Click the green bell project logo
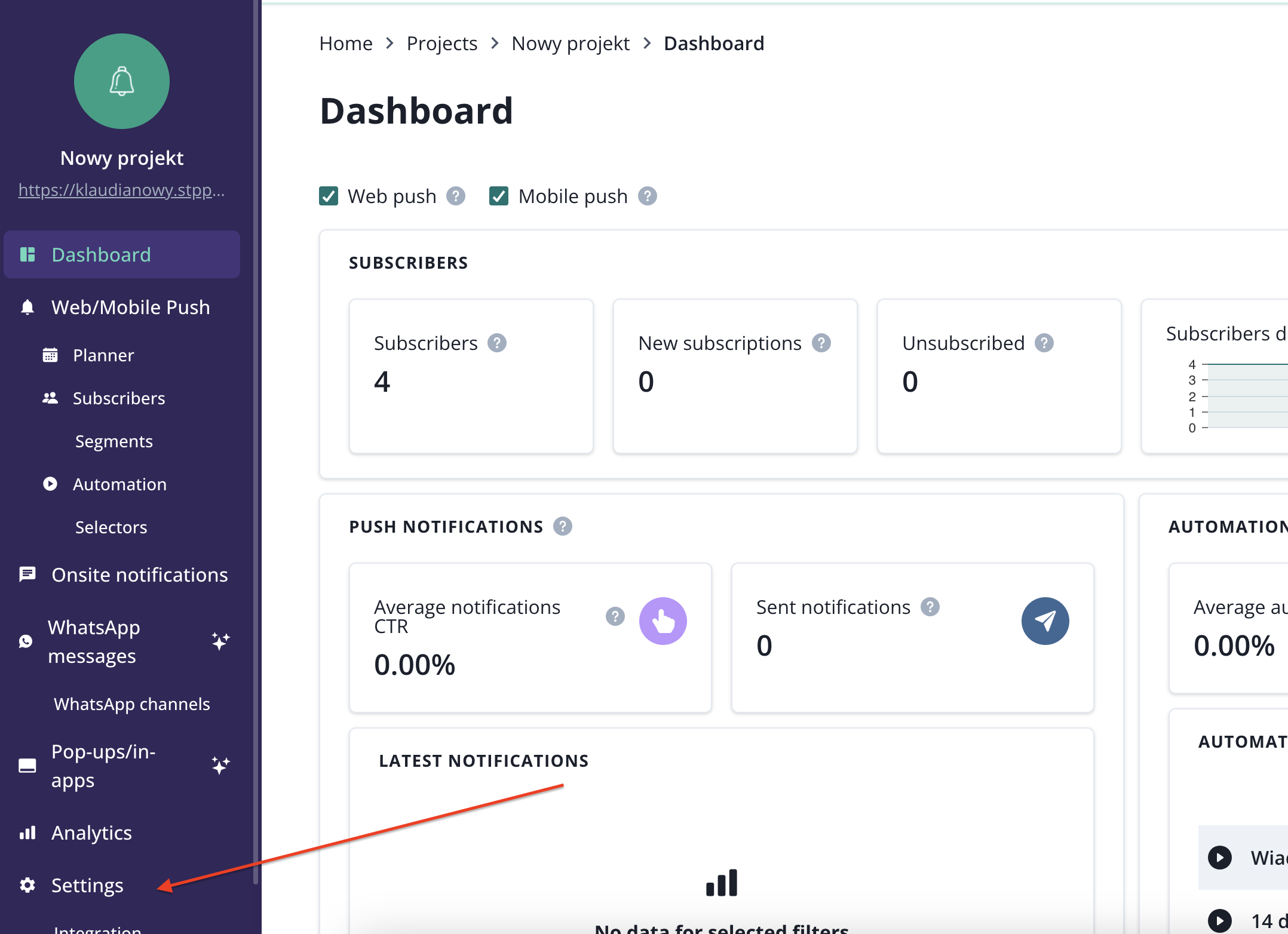 122,81
